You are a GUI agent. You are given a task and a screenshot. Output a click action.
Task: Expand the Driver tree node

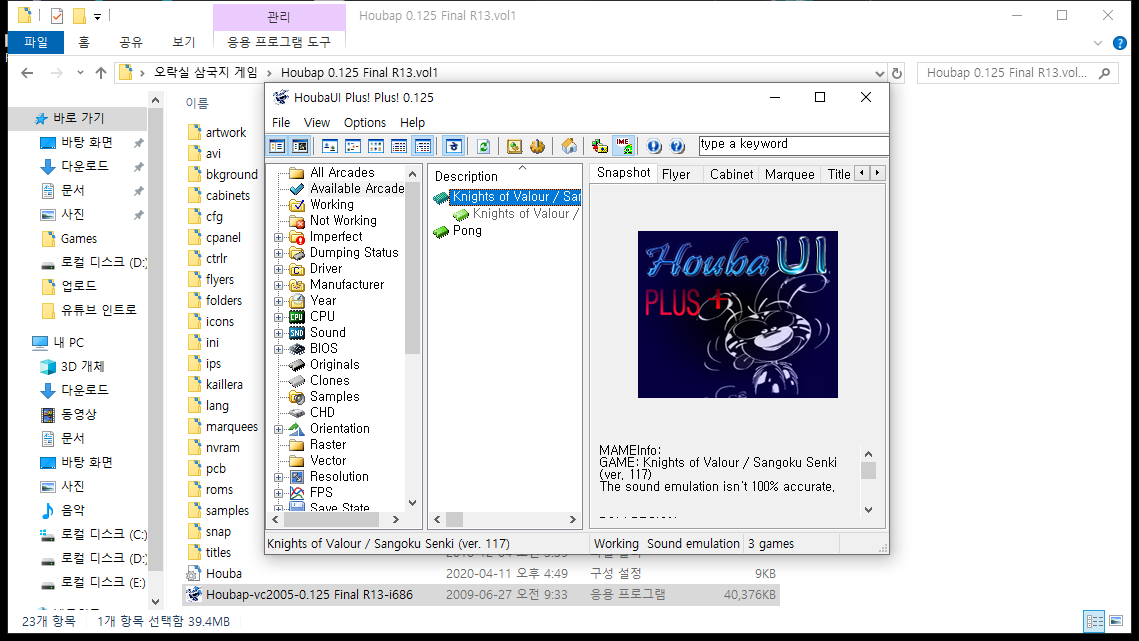[278, 269]
